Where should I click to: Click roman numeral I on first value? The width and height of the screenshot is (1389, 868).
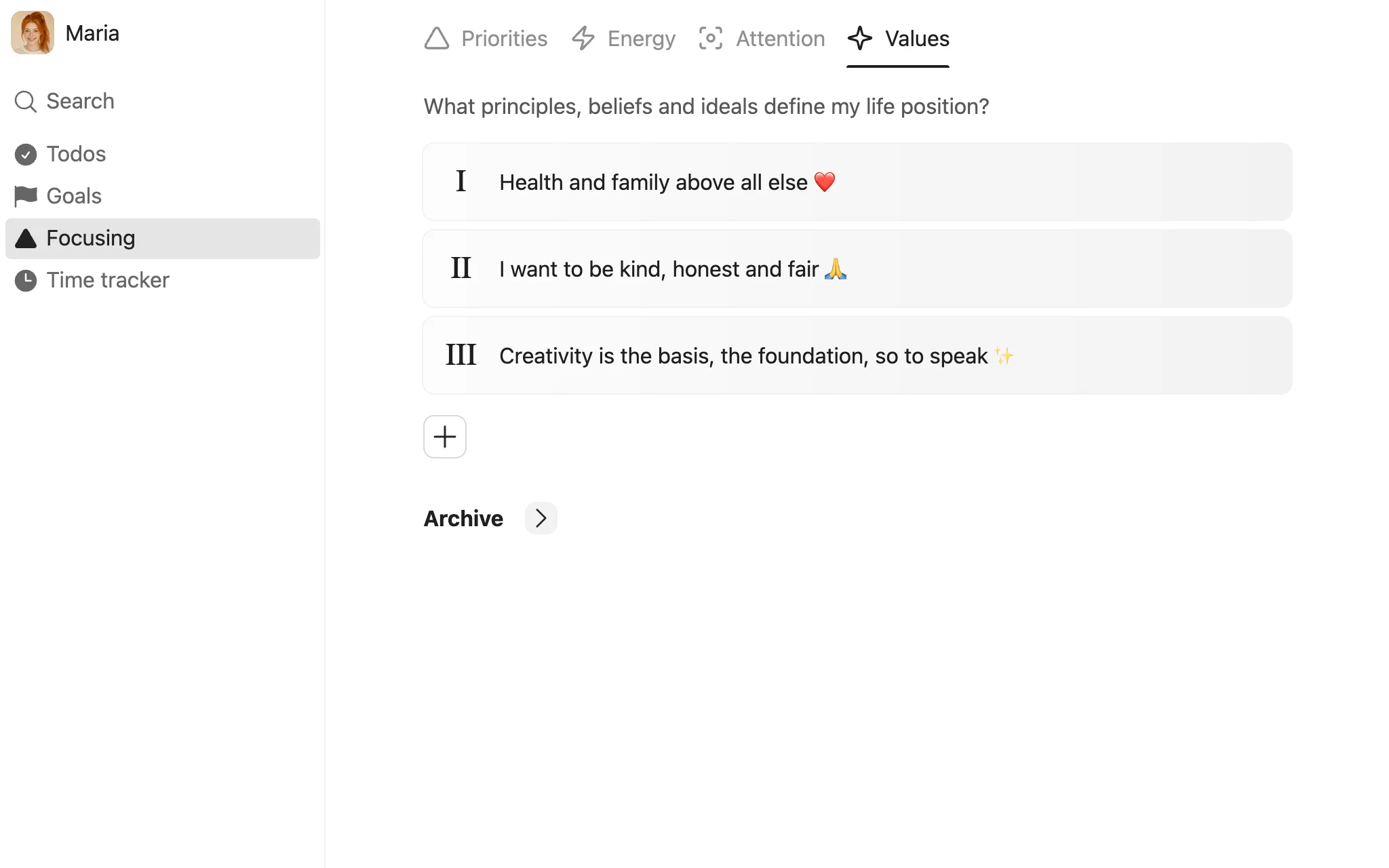pyautogui.click(x=461, y=182)
